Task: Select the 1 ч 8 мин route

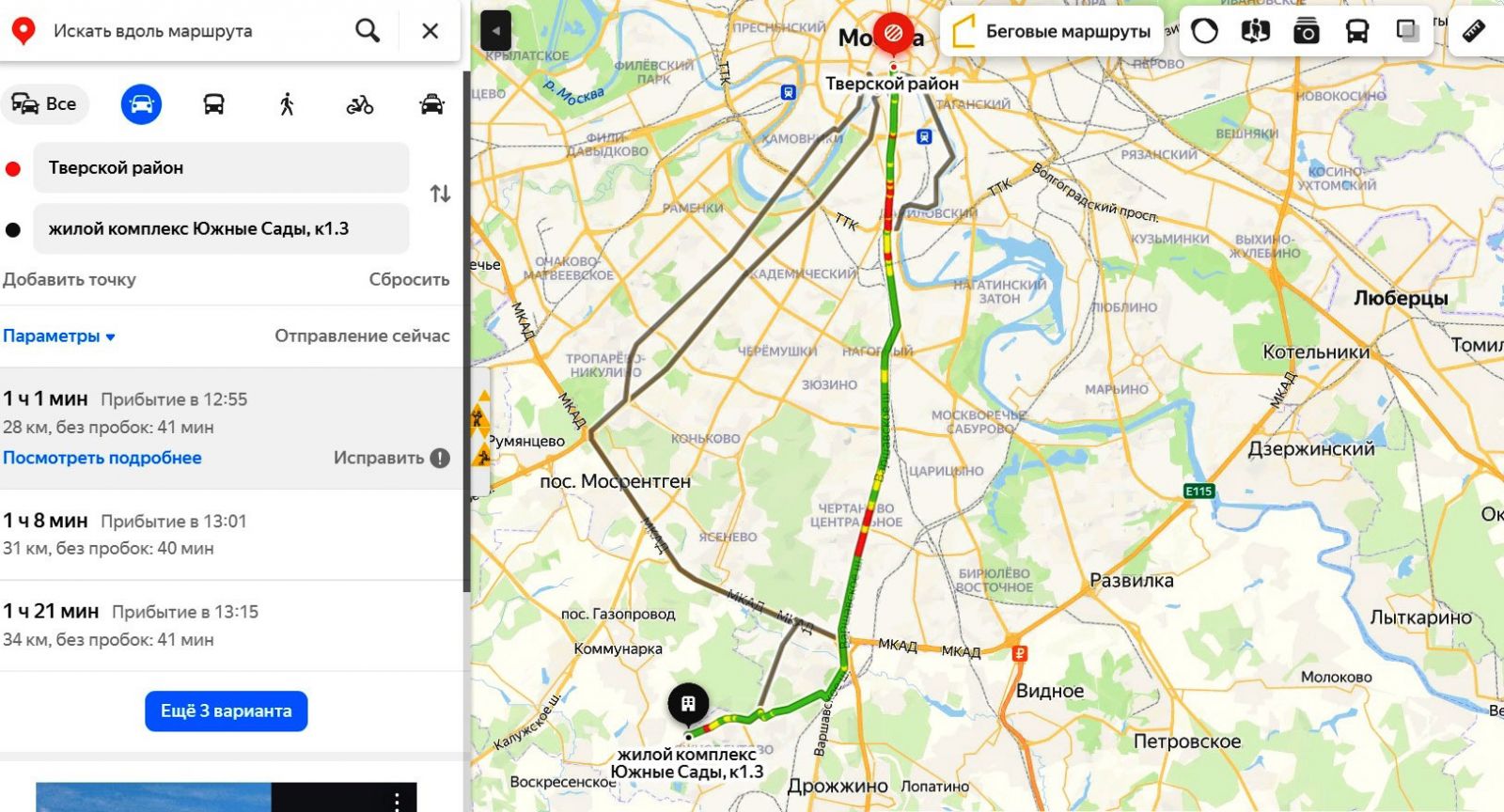Action: (230, 535)
